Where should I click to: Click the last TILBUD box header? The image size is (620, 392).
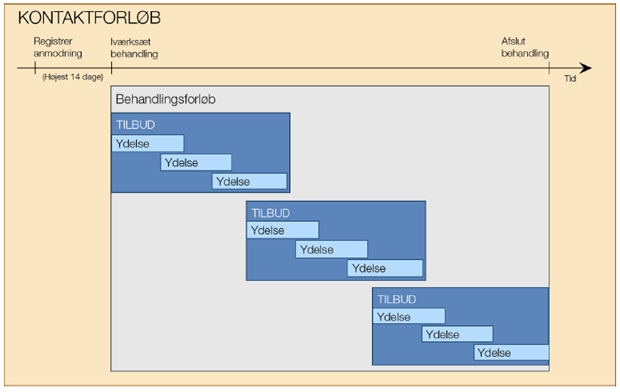pyautogui.click(x=396, y=299)
